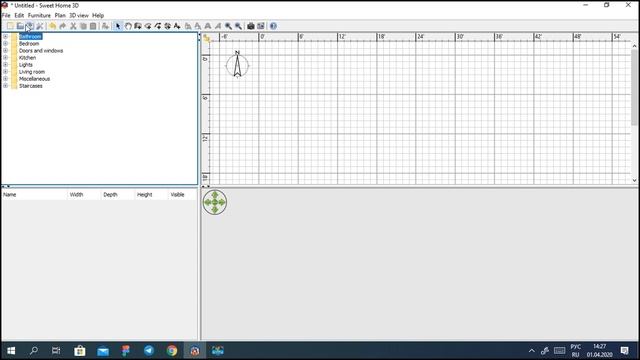Sort furniture list by Width column
This screenshot has width=640, height=360.
[84, 195]
